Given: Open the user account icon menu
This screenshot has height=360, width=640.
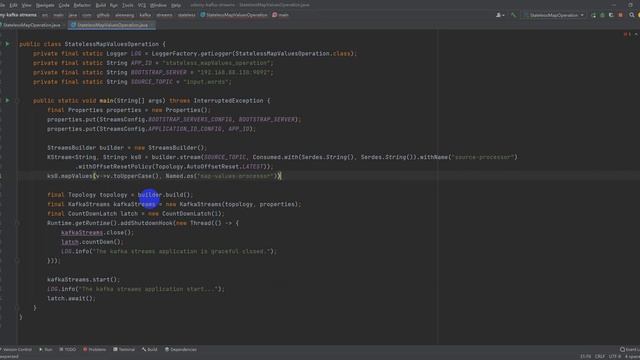Looking at the screenshot, I should (x=500, y=15).
